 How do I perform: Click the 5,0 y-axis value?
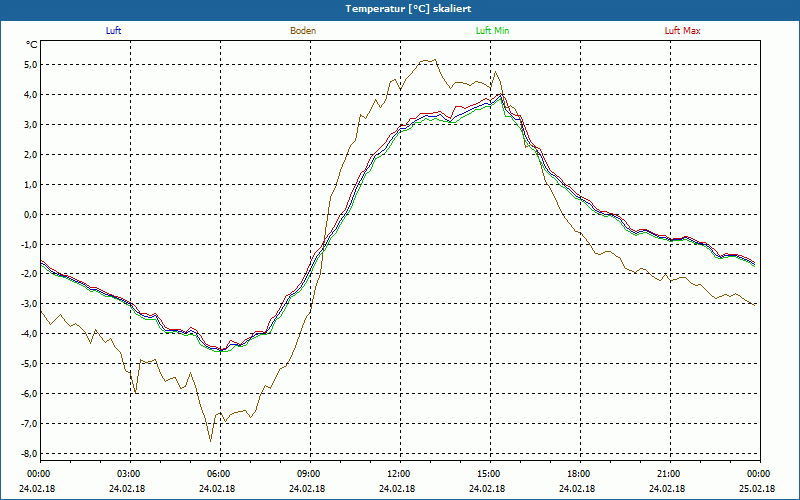pyautogui.click(x=30, y=65)
